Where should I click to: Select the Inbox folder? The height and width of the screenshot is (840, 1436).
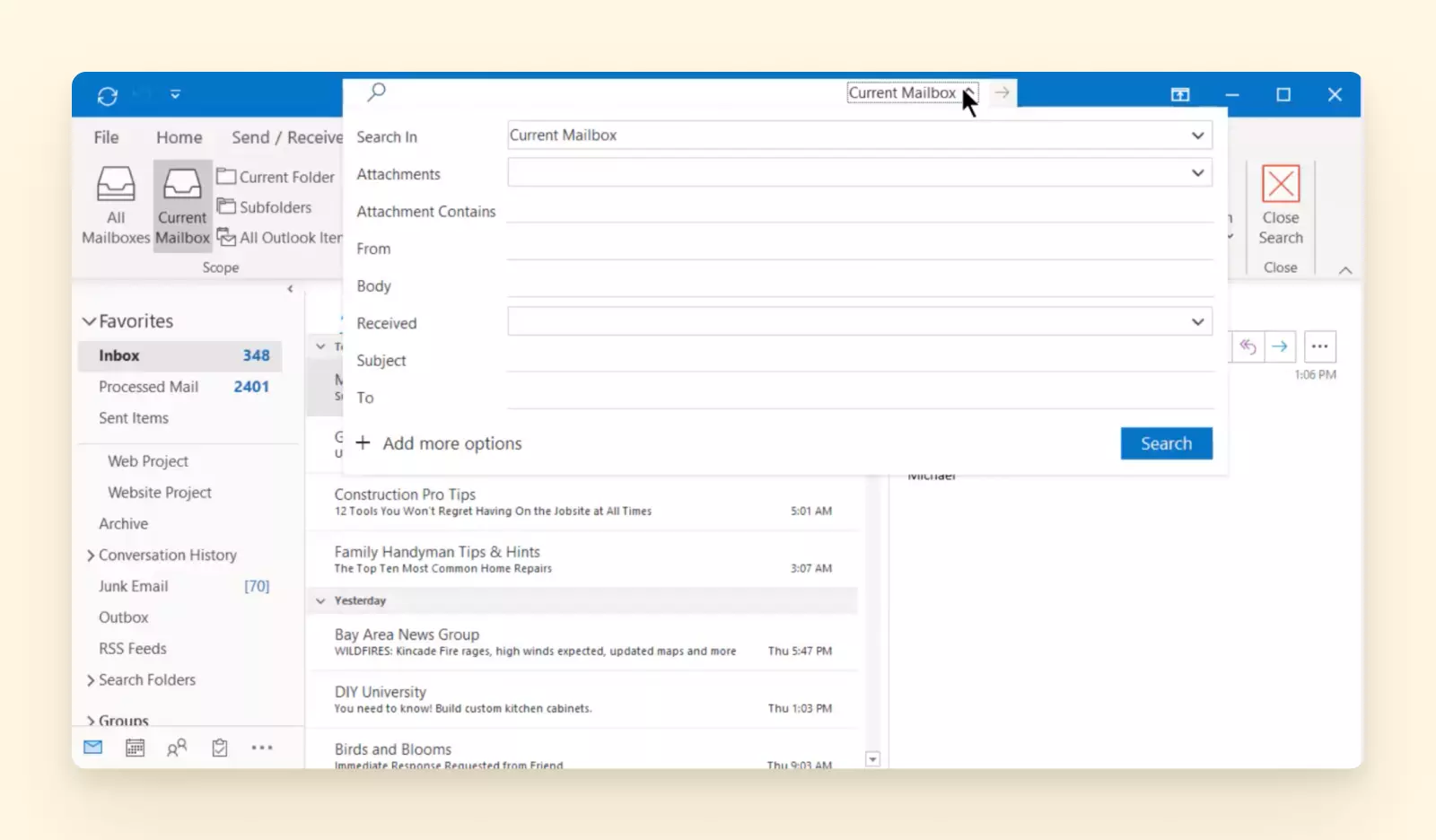point(180,355)
